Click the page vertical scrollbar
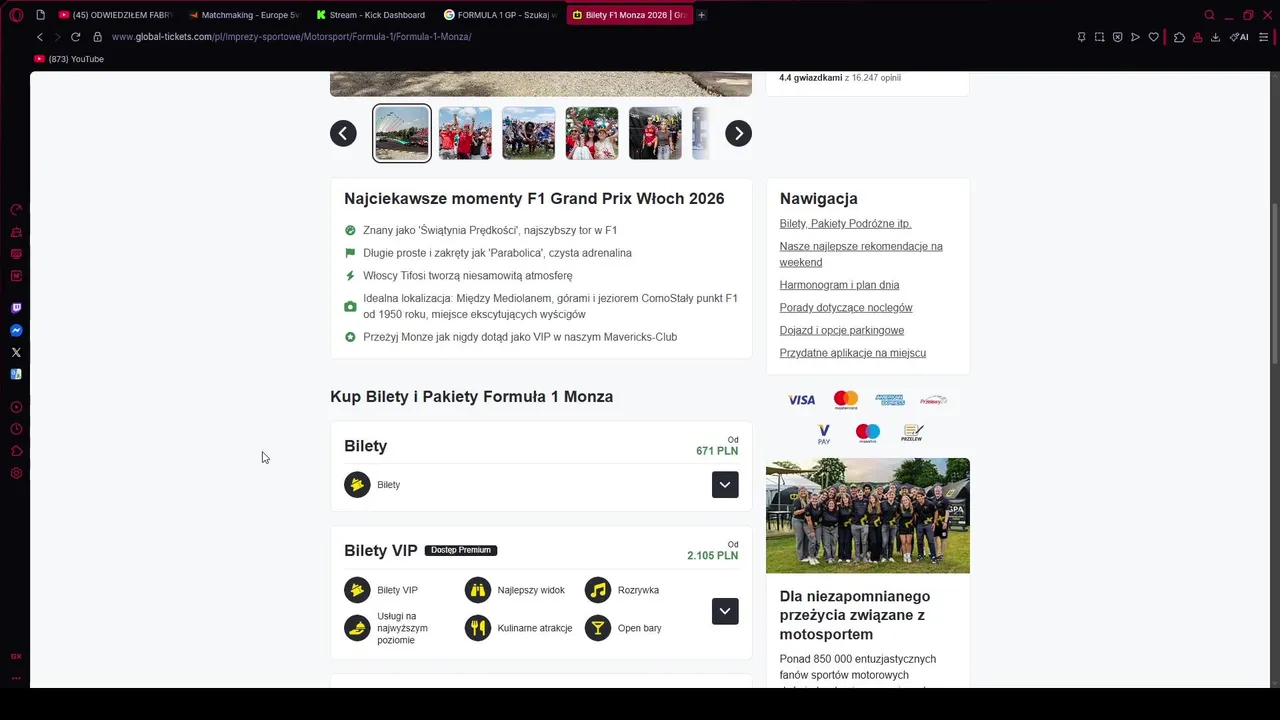The width and height of the screenshot is (1280, 720). pyautogui.click(x=1275, y=285)
